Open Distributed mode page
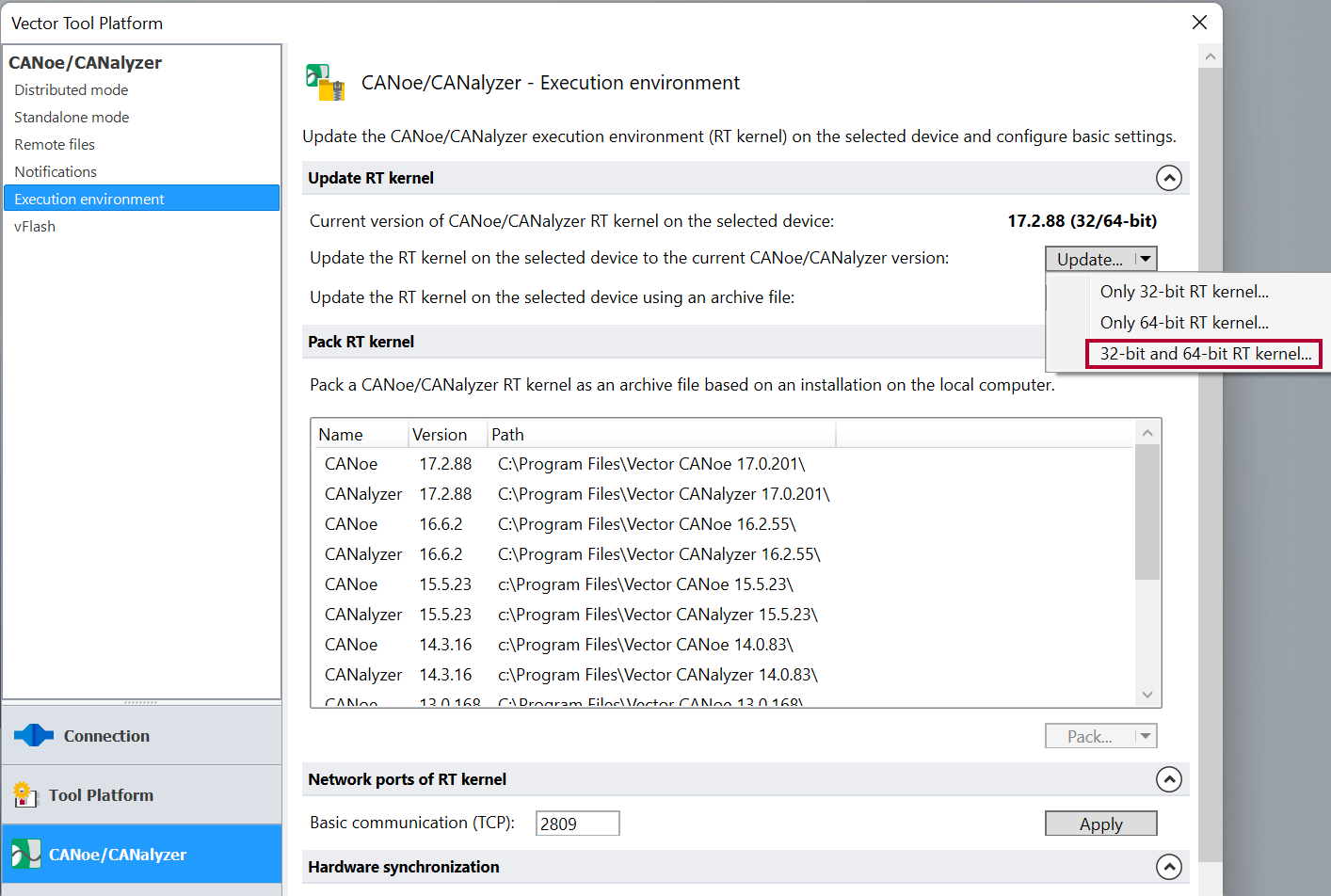The height and width of the screenshot is (896, 1331). tap(72, 89)
